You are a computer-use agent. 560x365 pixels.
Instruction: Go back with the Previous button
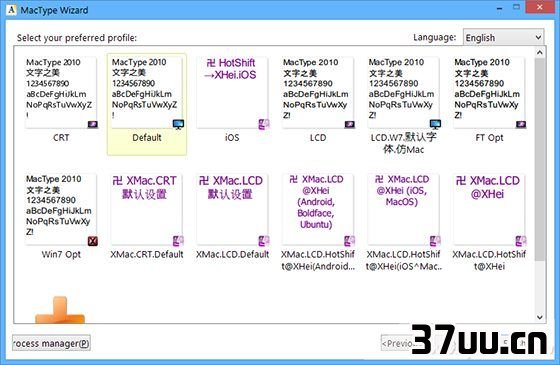397,344
